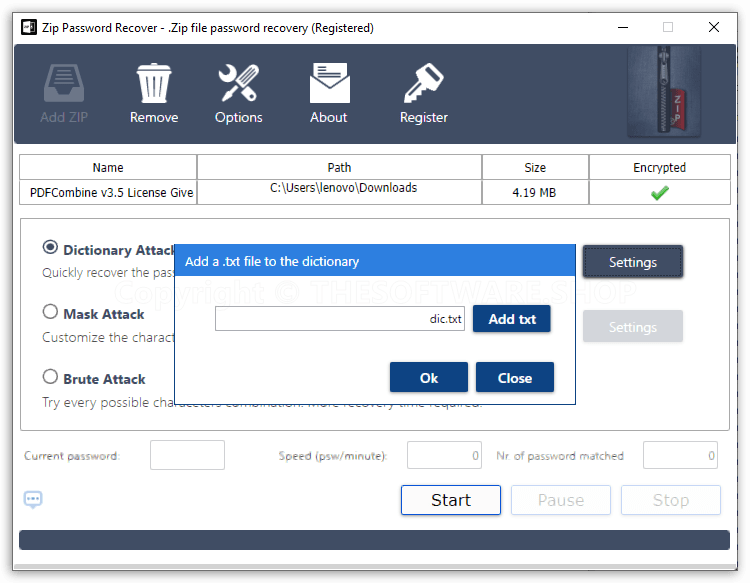Click the Register key icon
The height and width of the screenshot is (583, 750).
423,84
